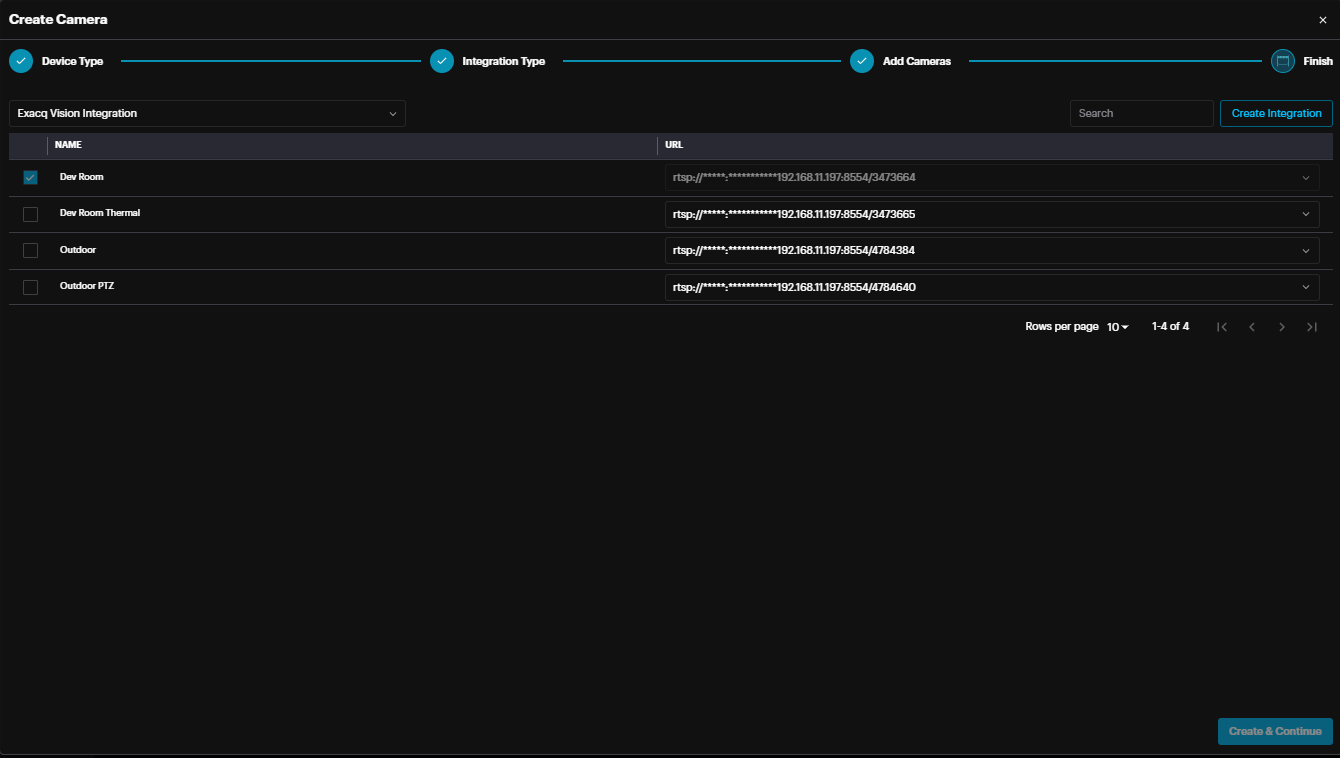The image size is (1340, 758).
Task: Select the Dev Room Thermal checkbox
Action: (30, 214)
